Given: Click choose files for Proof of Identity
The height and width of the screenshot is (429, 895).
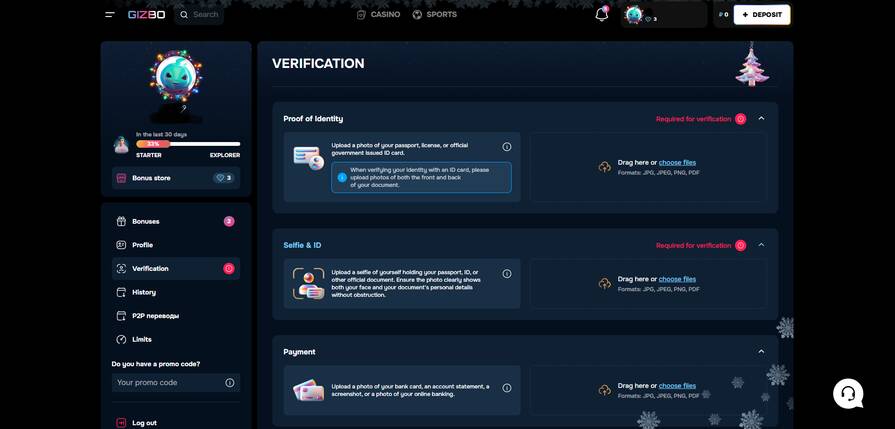Looking at the screenshot, I should tap(677, 162).
